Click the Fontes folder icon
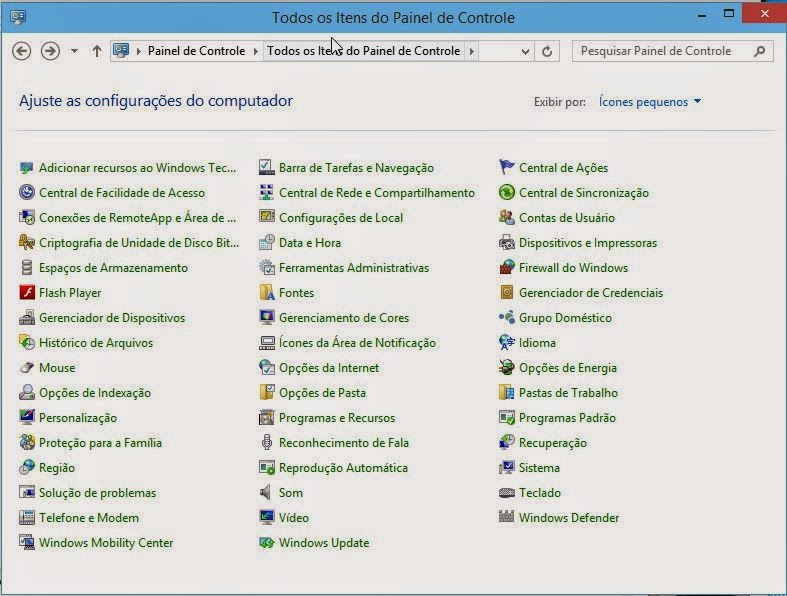 click(267, 292)
